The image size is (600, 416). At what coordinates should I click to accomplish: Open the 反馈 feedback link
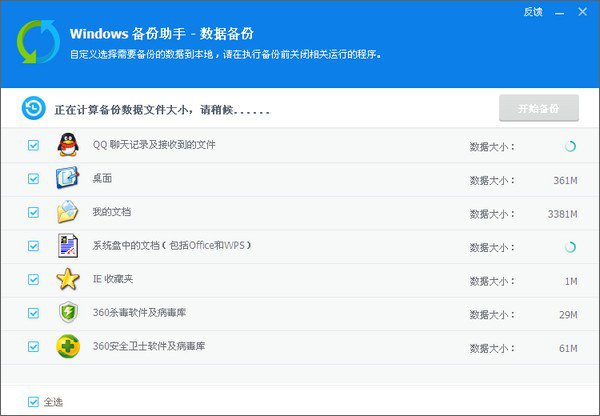pyautogui.click(x=533, y=12)
